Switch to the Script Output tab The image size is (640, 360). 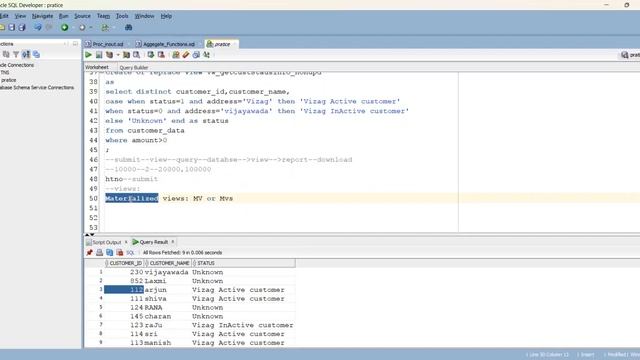107,242
